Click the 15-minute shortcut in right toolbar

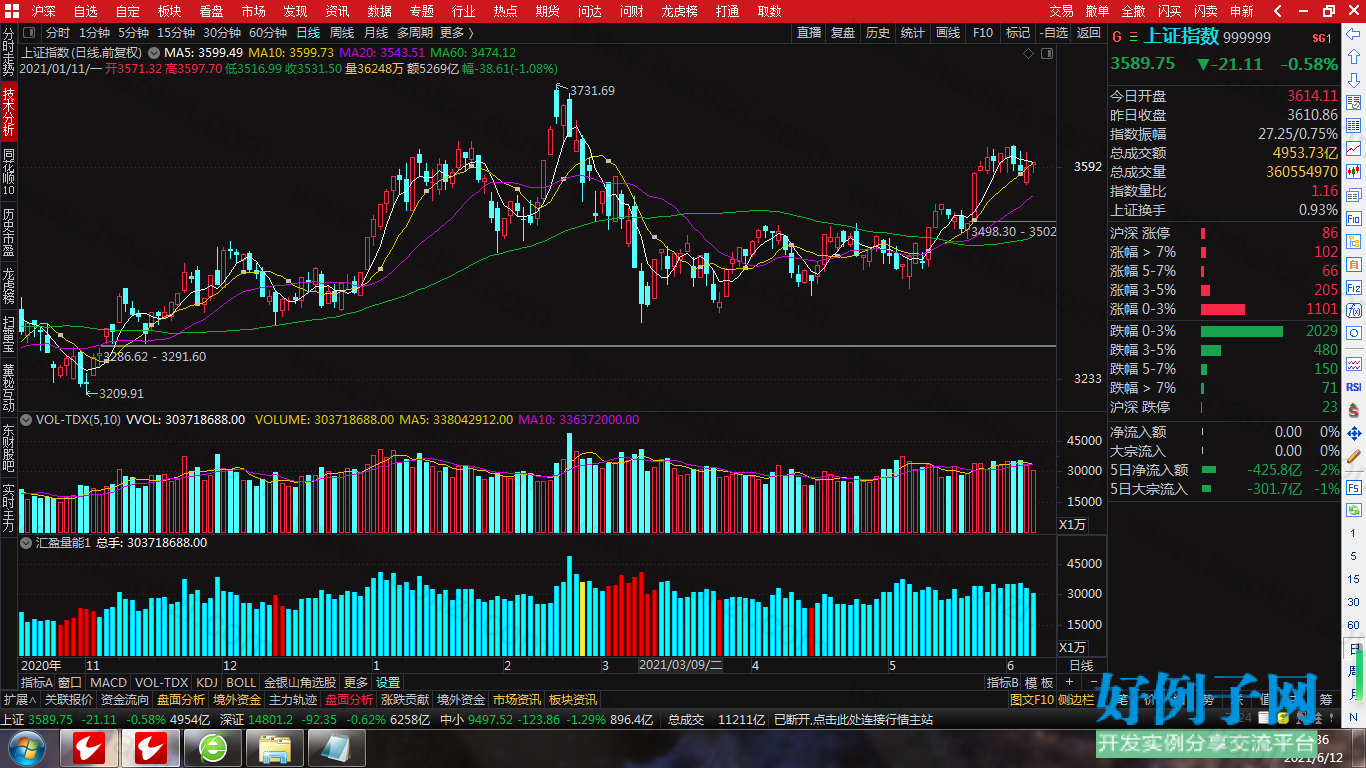(1354, 578)
